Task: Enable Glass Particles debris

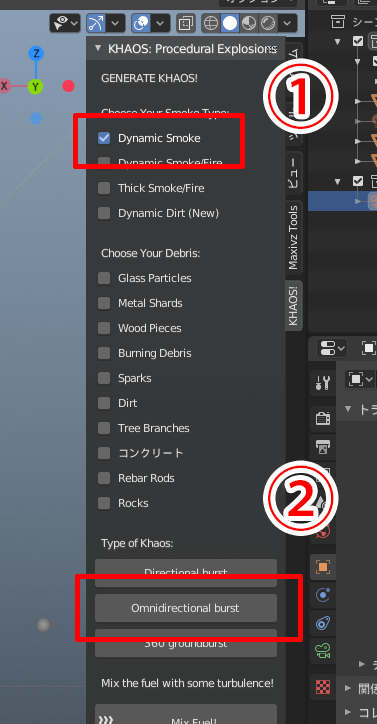Action: coord(104,278)
